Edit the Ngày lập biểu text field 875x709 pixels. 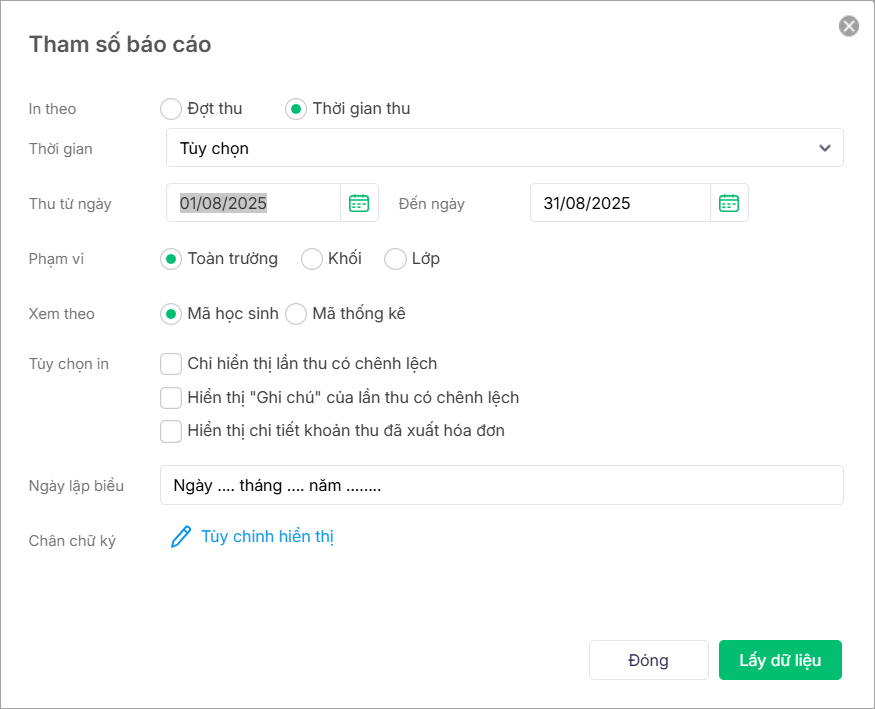[501, 485]
